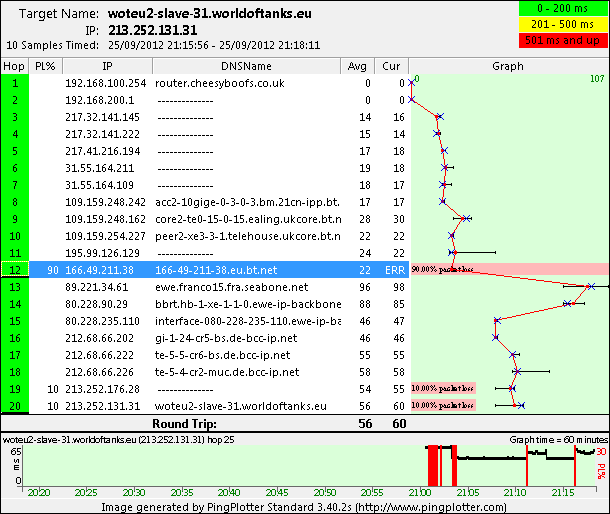Click the 90.00% packet loss bar
This screenshot has width=610, height=514.
click(x=510, y=269)
